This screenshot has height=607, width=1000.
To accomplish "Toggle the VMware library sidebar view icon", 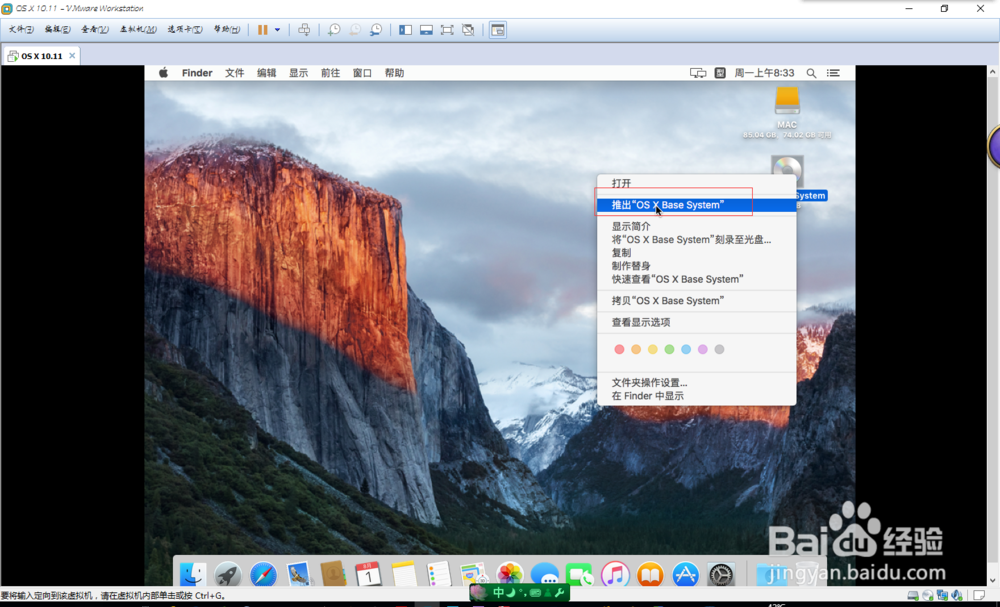I will [x=405, y=30].
